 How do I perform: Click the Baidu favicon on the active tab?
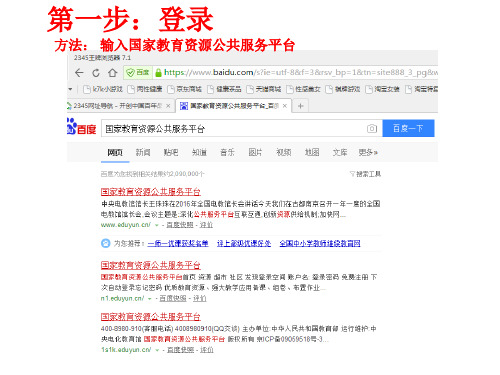coord(184,106)
